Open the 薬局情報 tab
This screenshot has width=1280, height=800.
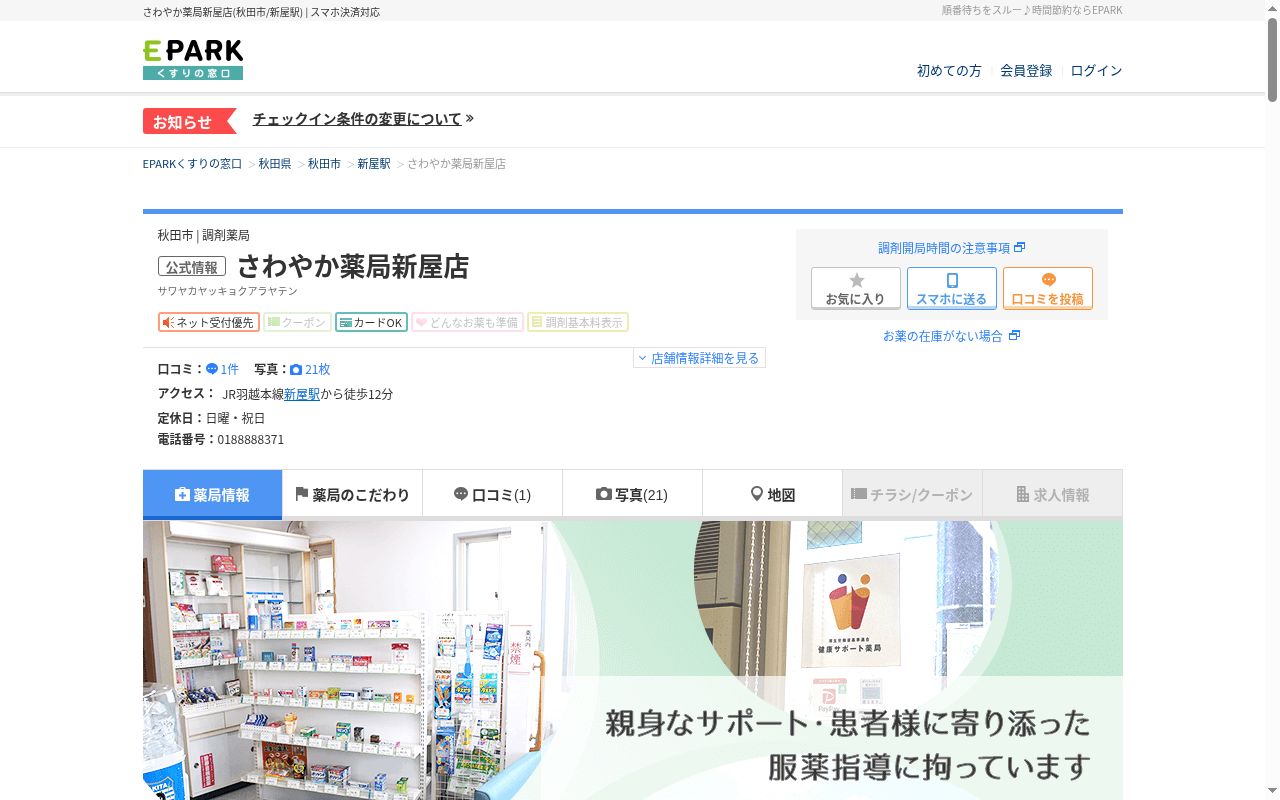(x=212, y=494)
